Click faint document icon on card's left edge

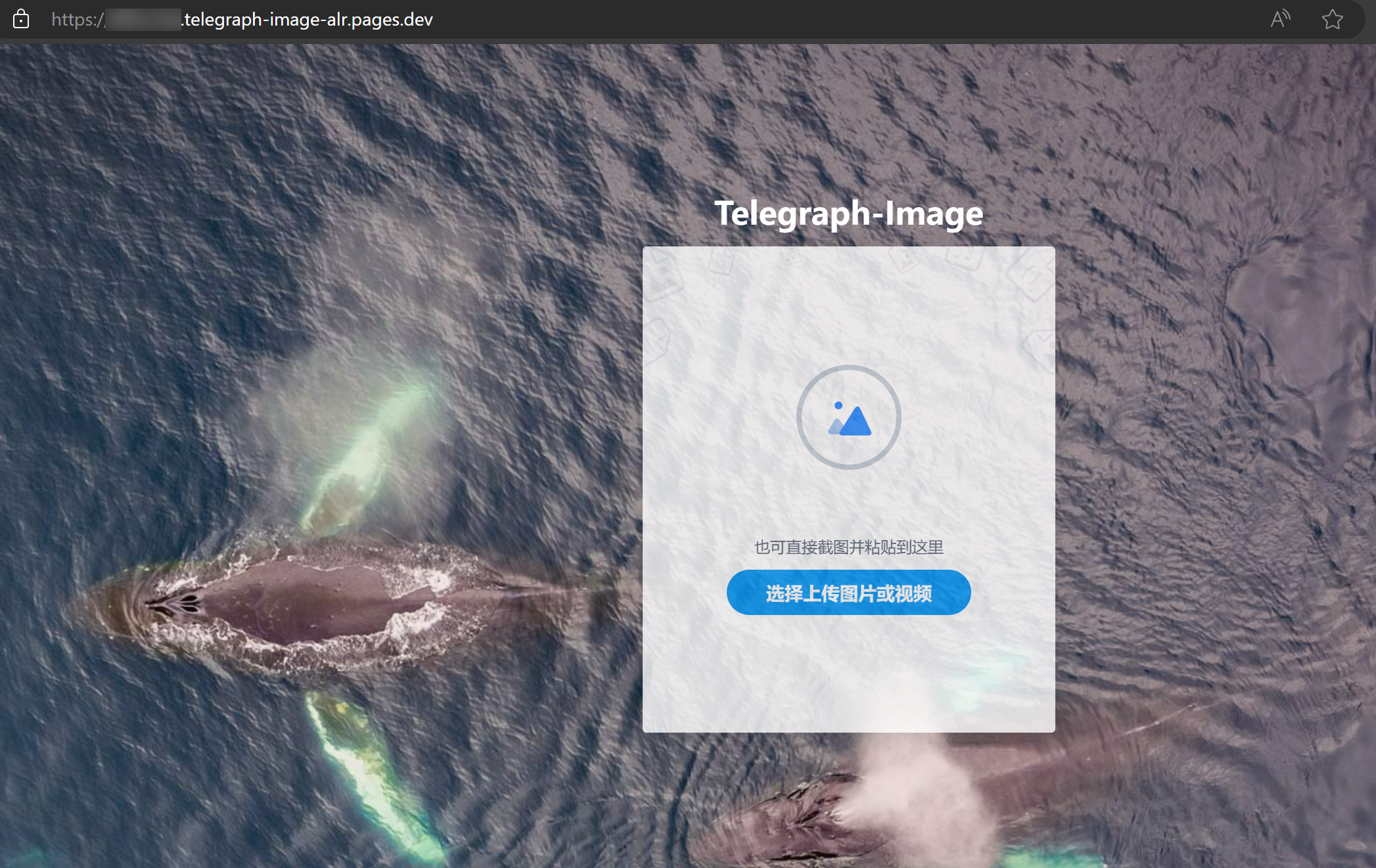tap(654, 342)
